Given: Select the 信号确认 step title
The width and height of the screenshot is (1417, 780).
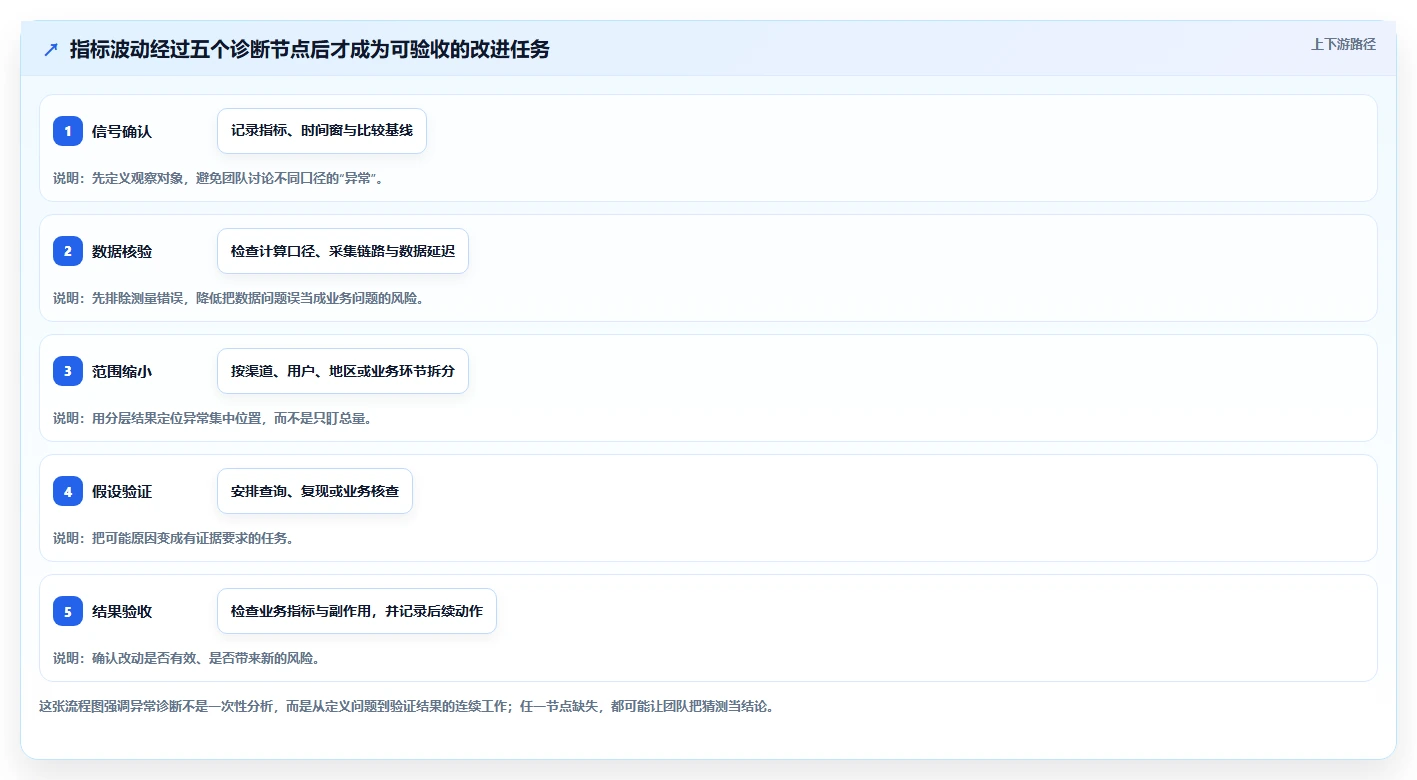Looking at the screenshot, I should [122, 131].
